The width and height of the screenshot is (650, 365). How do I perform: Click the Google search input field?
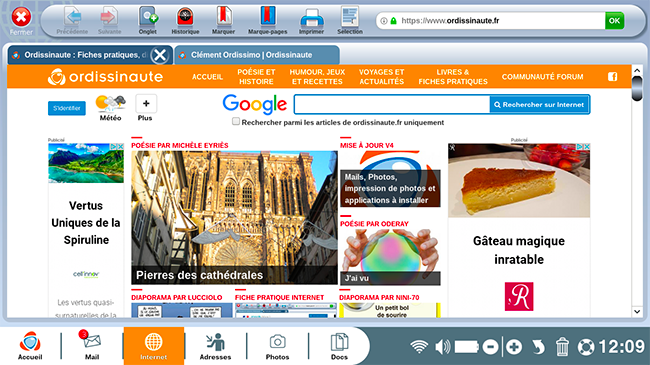[x=392, y=105]
